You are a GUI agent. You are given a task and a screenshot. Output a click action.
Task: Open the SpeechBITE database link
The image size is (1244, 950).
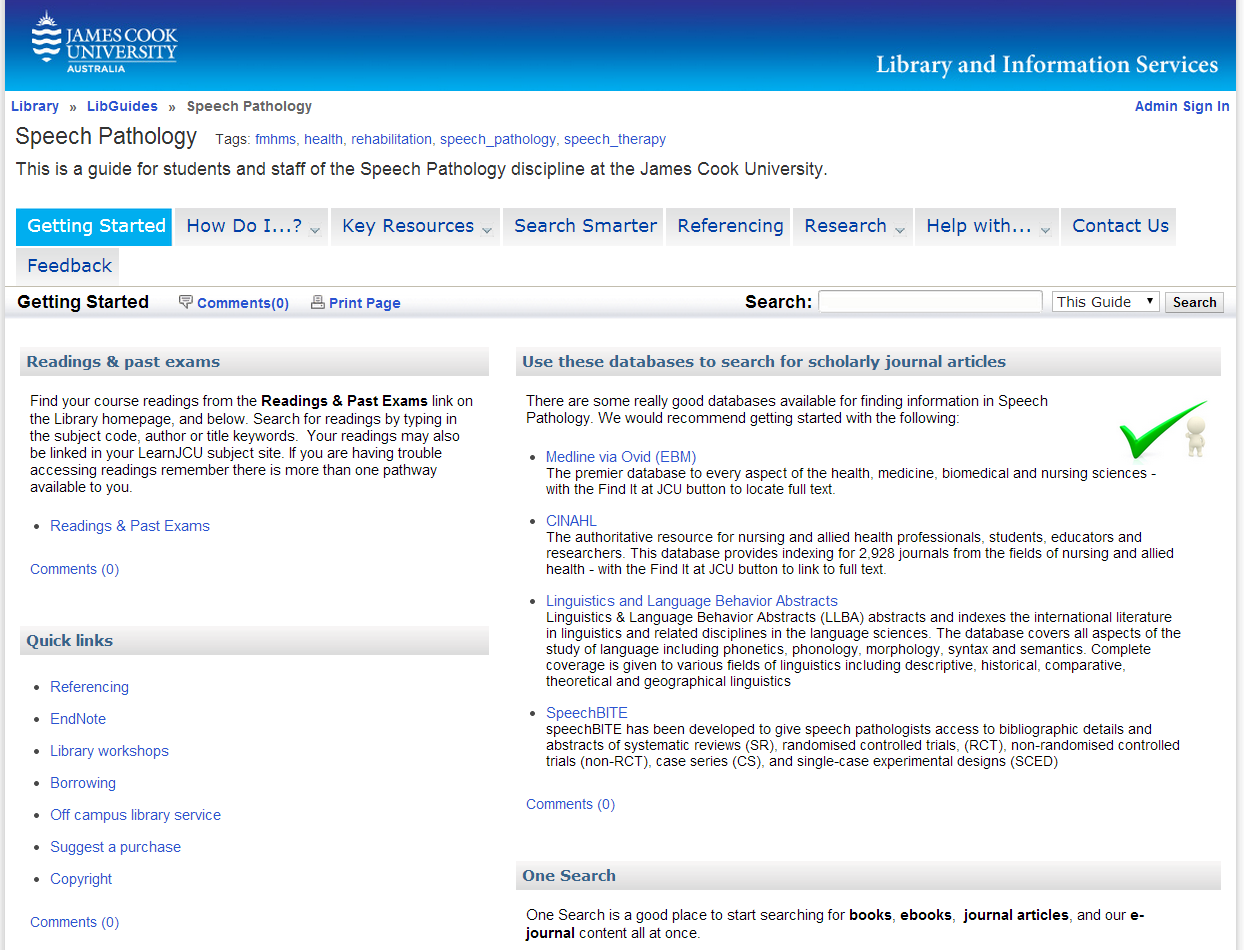click(x=586, y=712)
